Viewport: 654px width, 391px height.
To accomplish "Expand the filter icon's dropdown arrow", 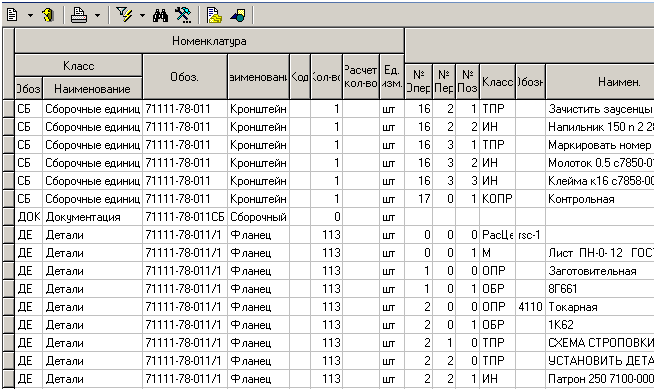I will [142, 16].
